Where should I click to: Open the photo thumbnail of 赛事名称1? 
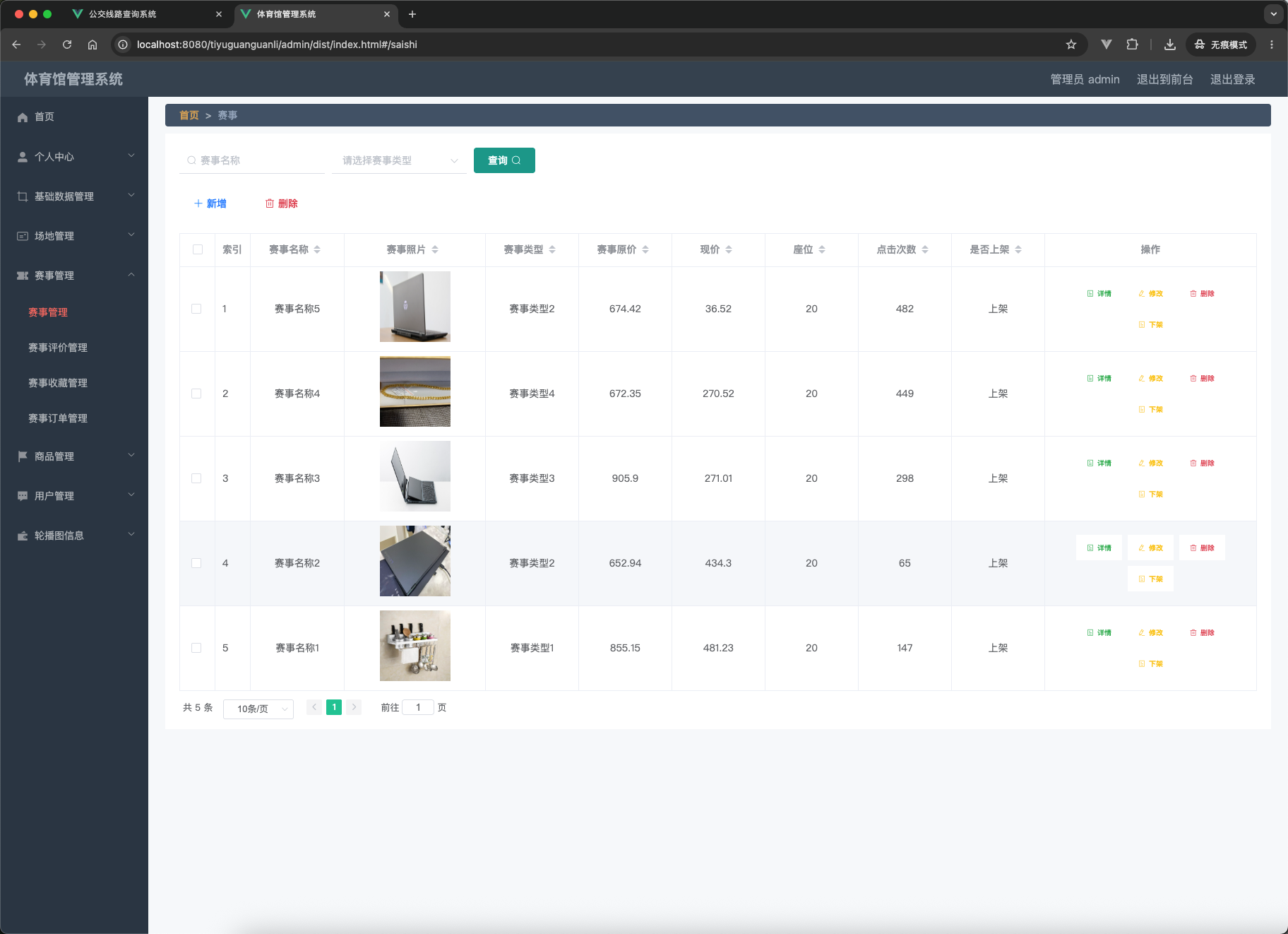(x=415, y=646)
